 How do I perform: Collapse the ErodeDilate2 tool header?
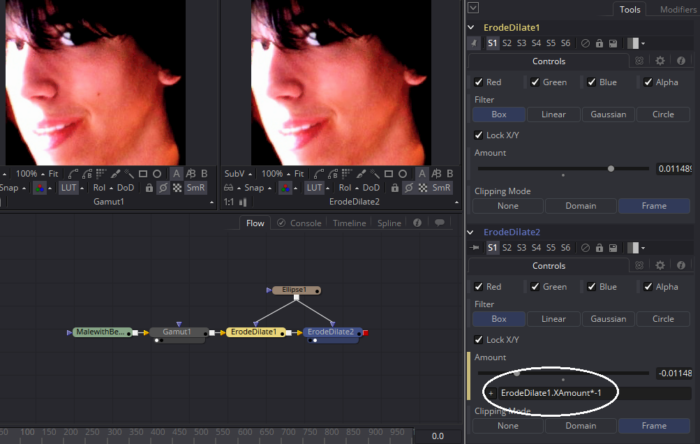point(471,232)
